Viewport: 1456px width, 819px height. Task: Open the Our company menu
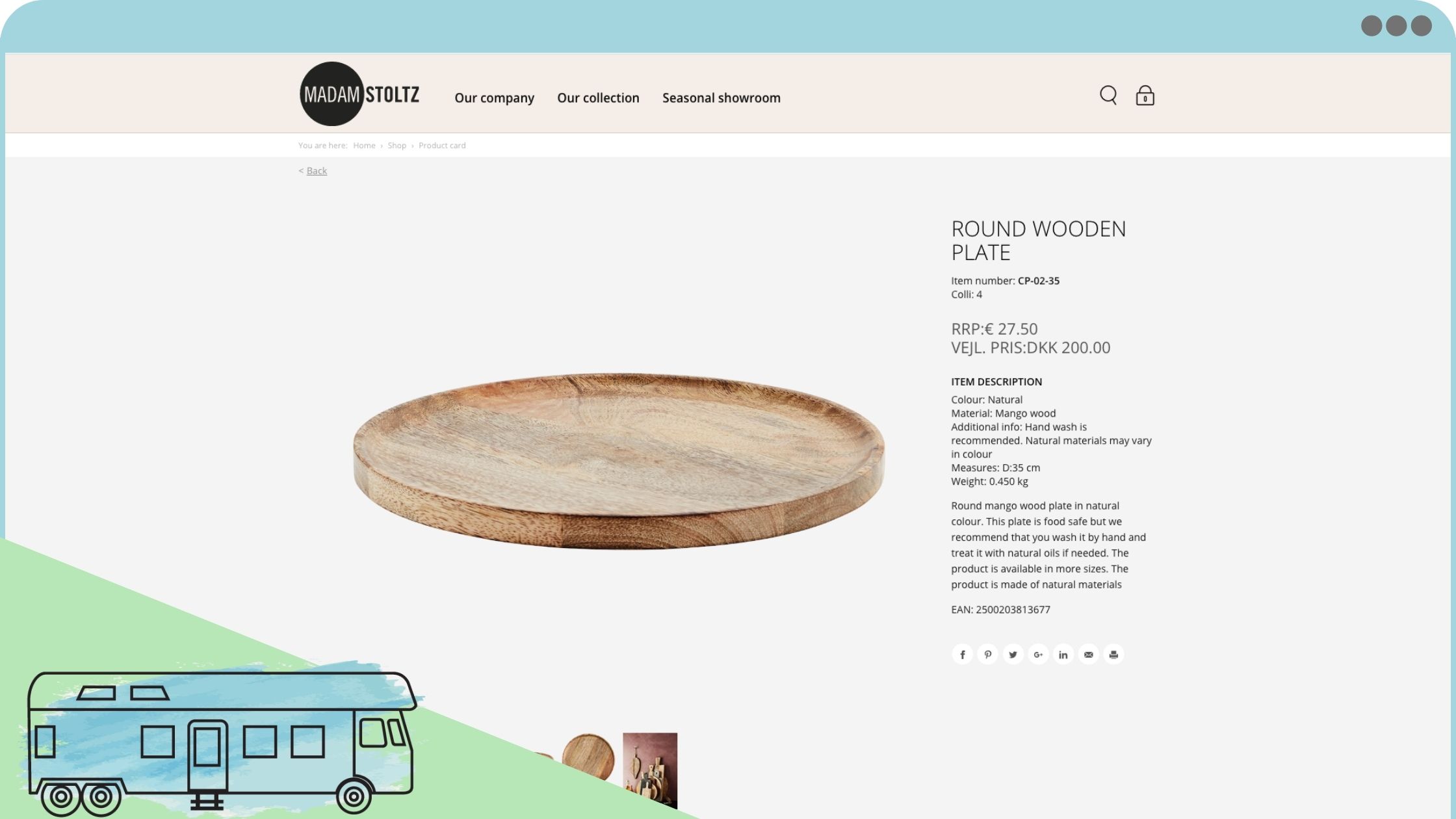pos(494,98)
